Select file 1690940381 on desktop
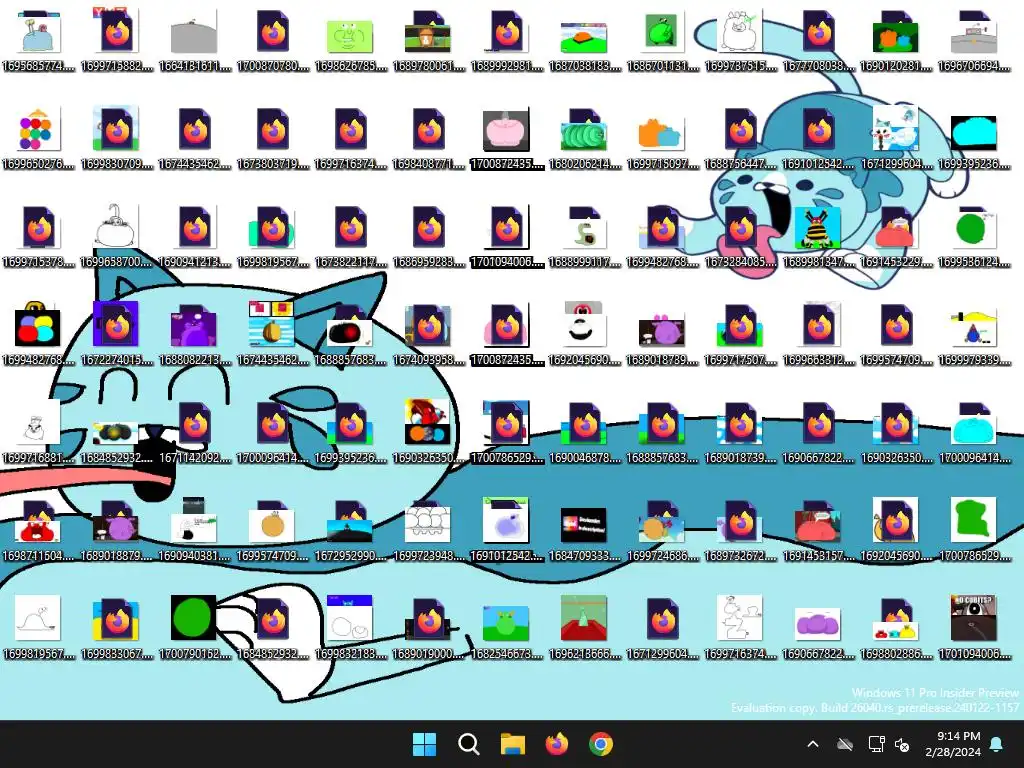The height and width of the screenshot is (768, 1024). [195, 530]
